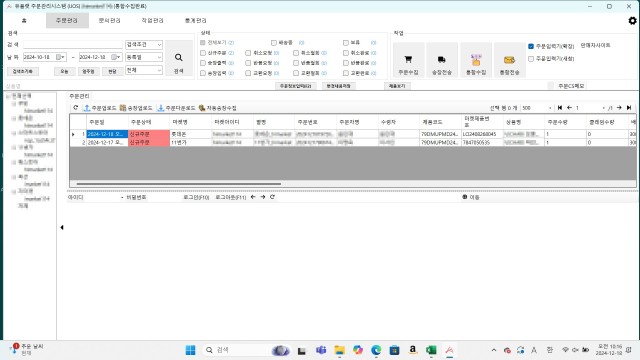Open File Explorer from taskbar
The height and width of the screenshot is (360, 640).
tap(339, 350)
